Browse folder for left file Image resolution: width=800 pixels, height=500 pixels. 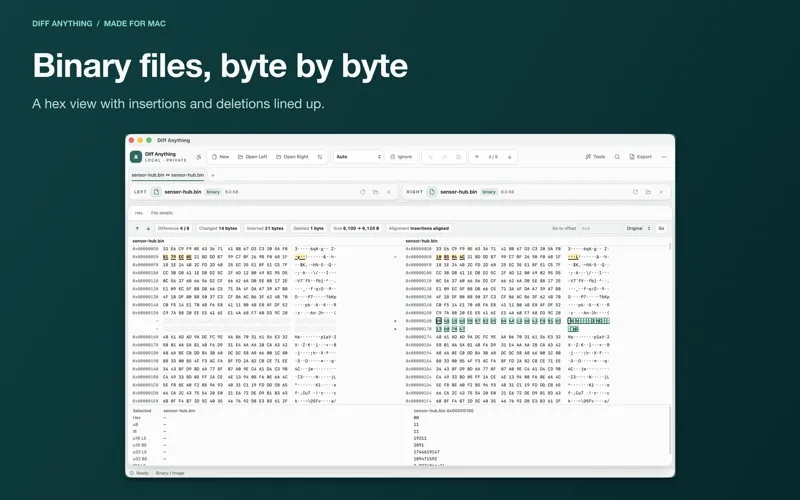376,192
